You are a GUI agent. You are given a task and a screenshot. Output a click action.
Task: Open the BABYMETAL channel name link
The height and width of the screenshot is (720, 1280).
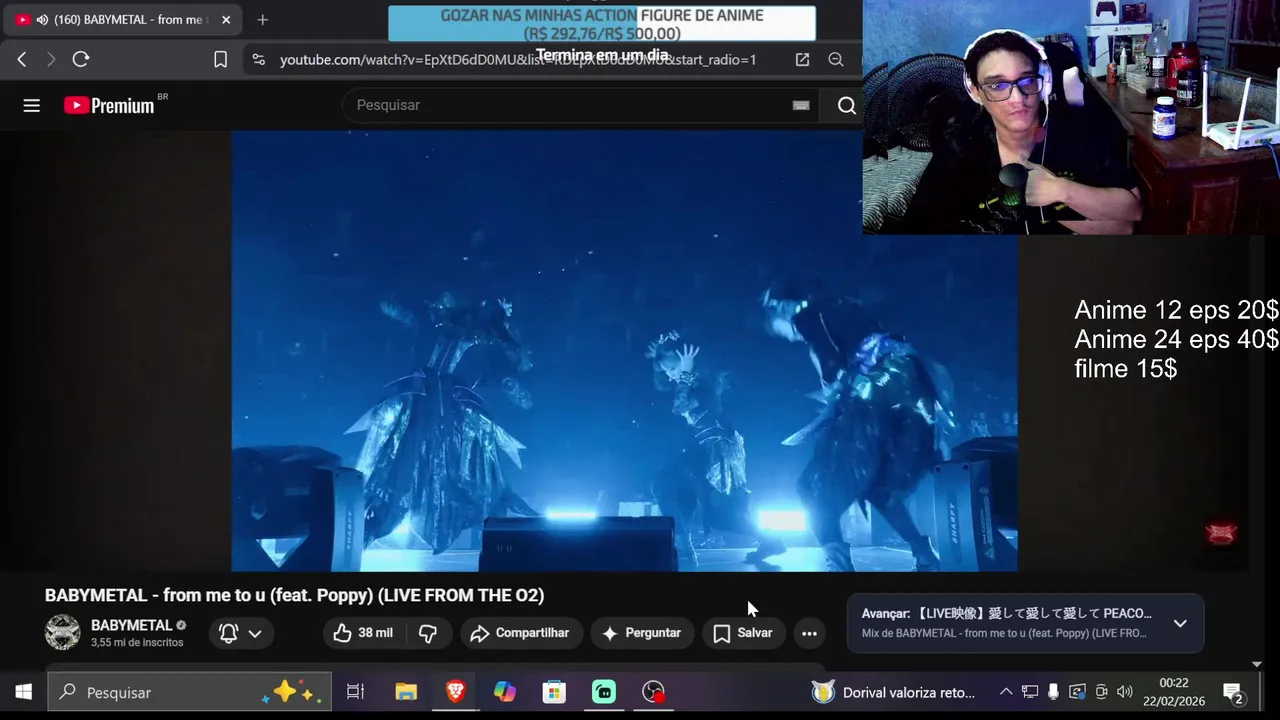(x=132, y=625)
